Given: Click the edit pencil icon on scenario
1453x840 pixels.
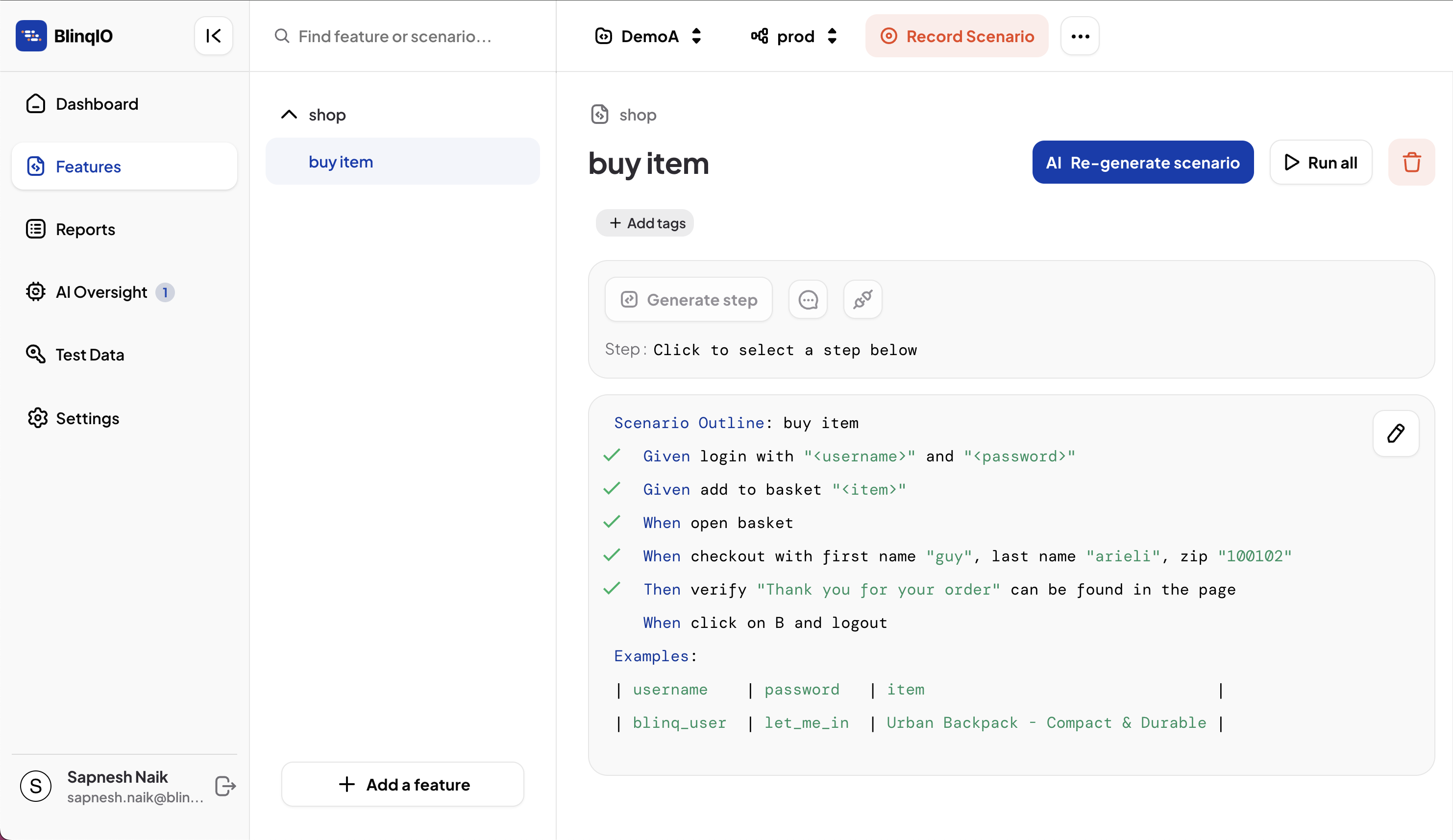Looking at the screenshot, I should click(1396, 432).
